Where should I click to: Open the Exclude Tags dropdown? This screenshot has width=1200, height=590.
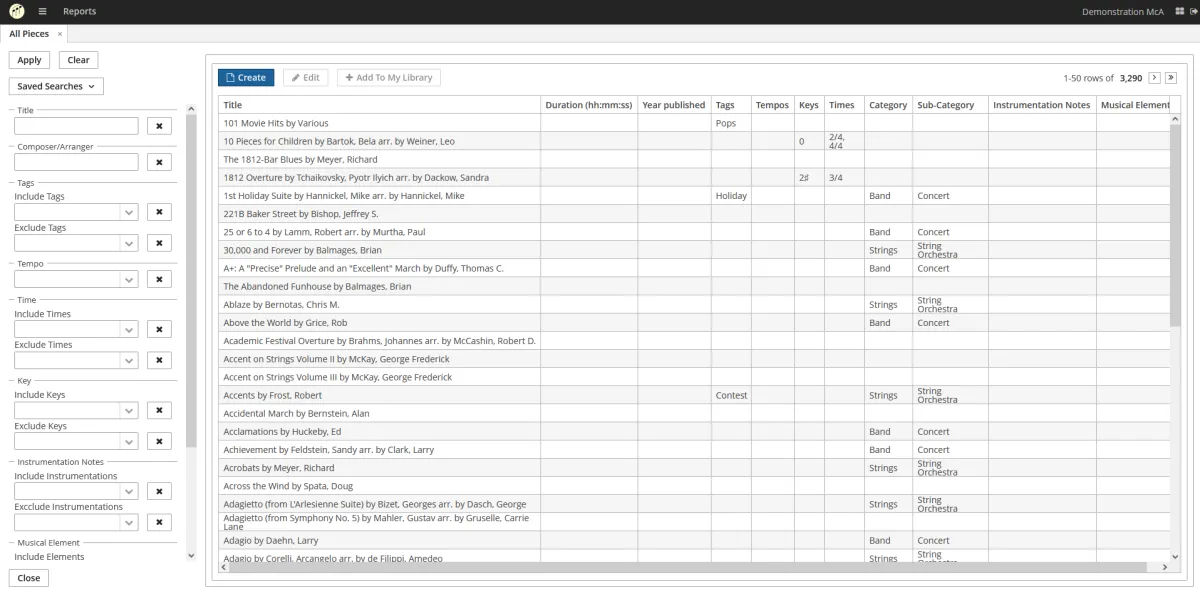point(129,243)
